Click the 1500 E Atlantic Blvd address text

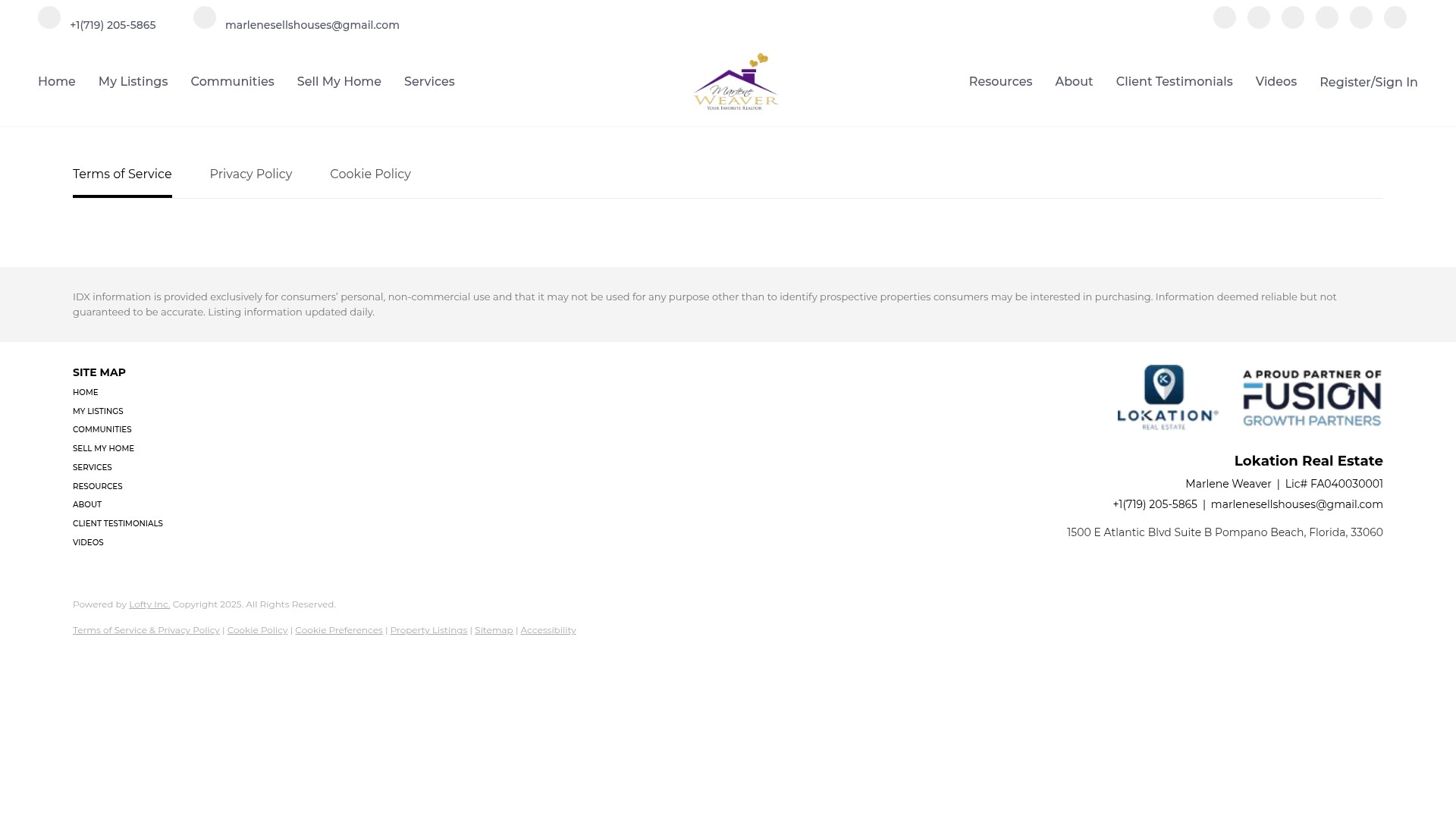coord(1225,532)
